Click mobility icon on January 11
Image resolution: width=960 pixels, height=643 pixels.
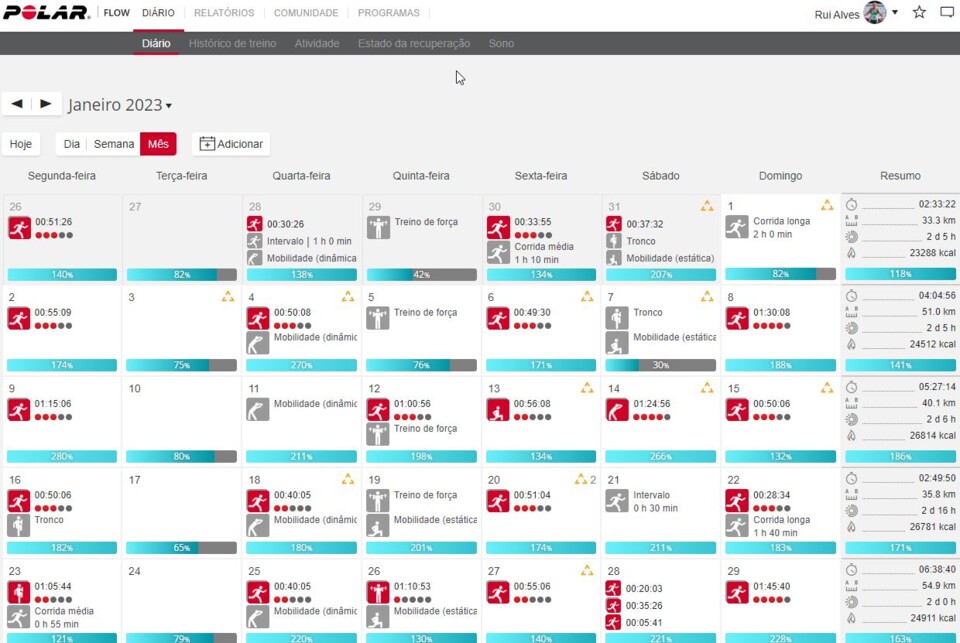coord(258,409)
